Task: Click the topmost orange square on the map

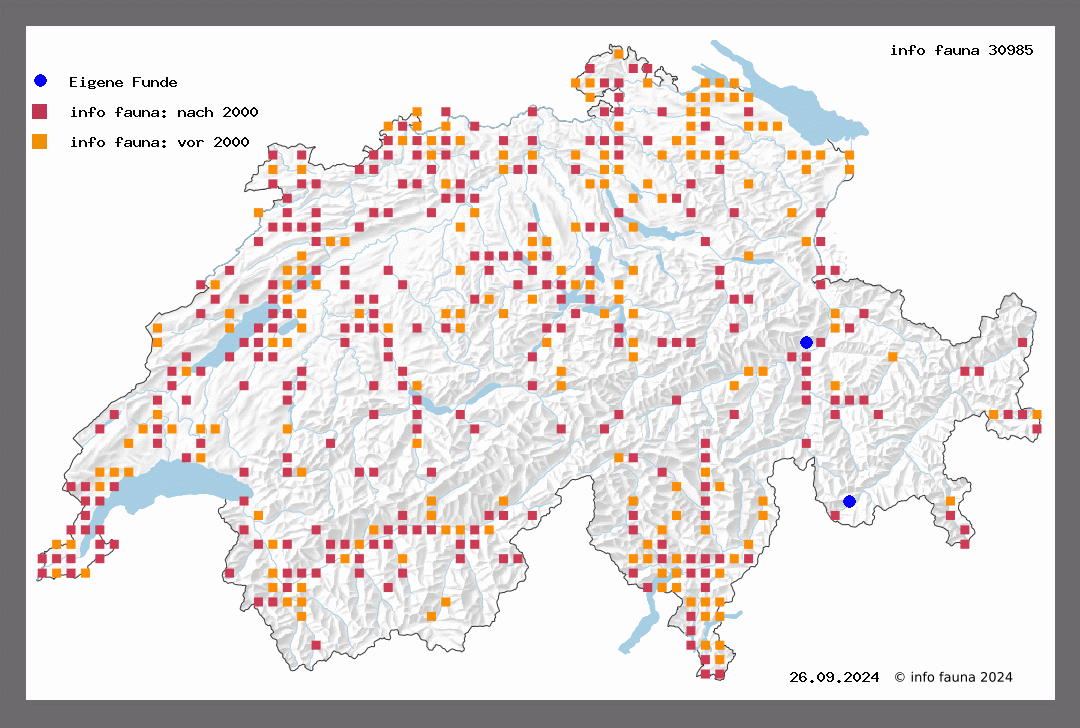Action: (x=619, y=54)
